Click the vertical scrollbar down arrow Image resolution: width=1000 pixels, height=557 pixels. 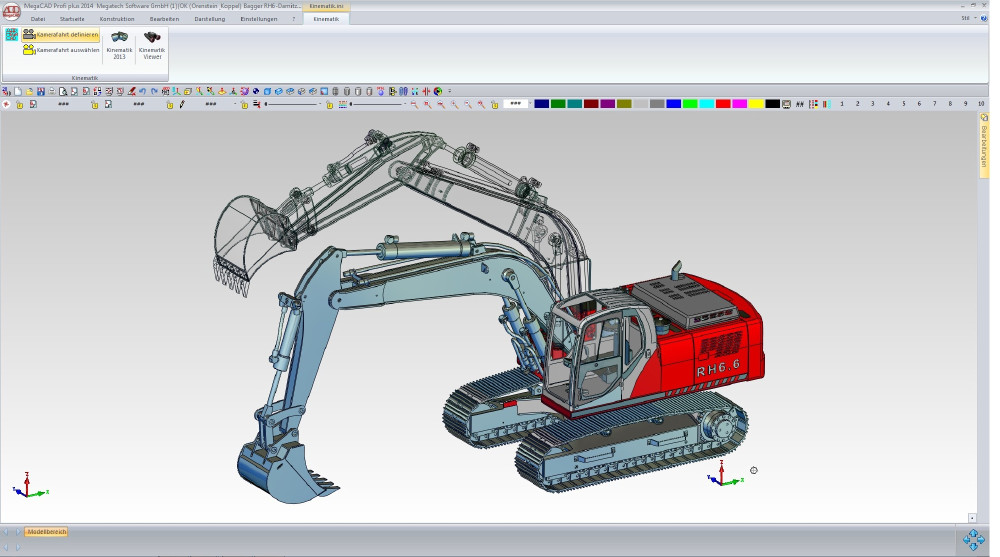pyautogui.click(x=972, y=518)
